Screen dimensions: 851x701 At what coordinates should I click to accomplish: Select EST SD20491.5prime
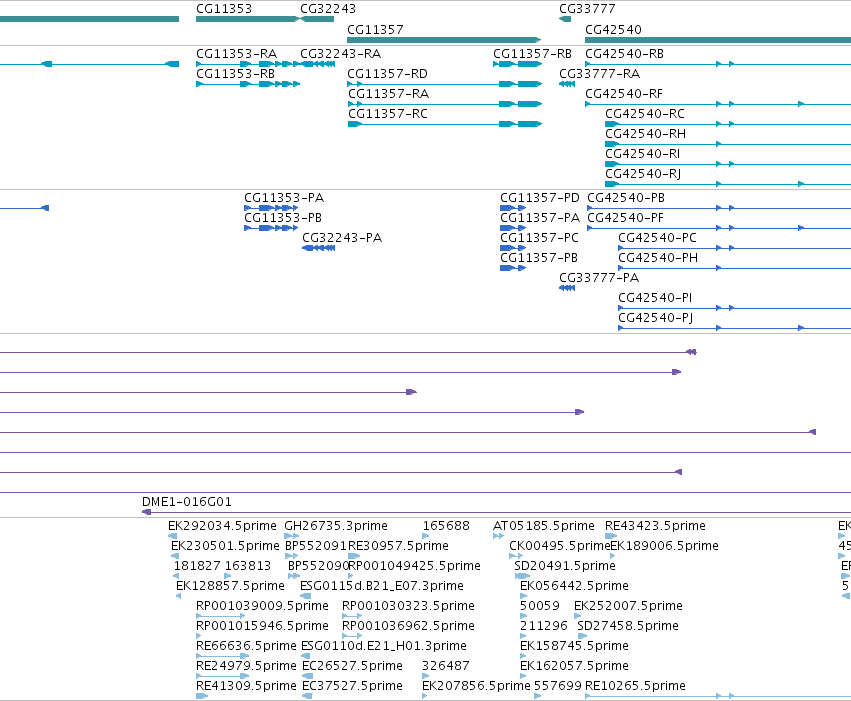click(565, 566)
